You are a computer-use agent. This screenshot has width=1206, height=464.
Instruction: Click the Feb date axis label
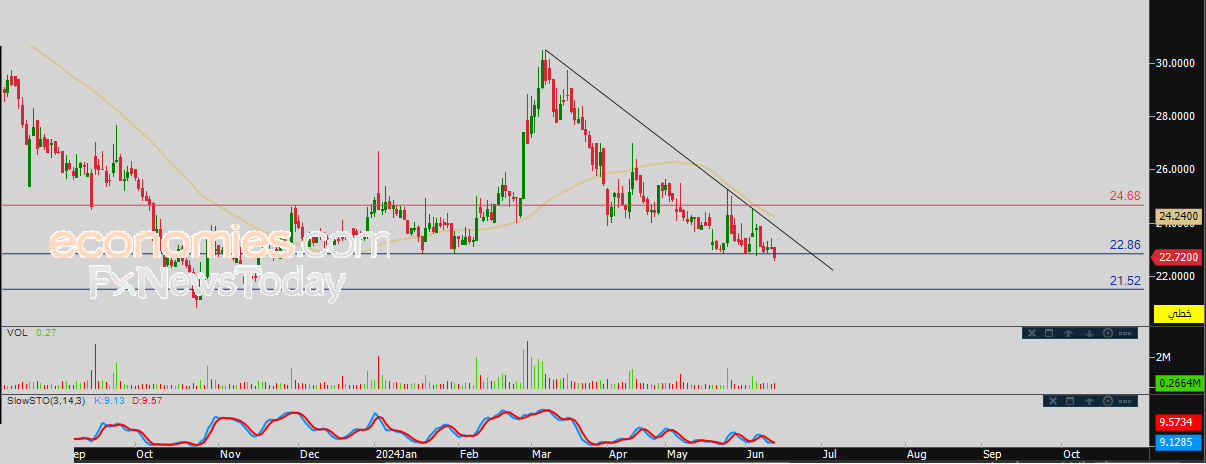(x=469, y=453)
